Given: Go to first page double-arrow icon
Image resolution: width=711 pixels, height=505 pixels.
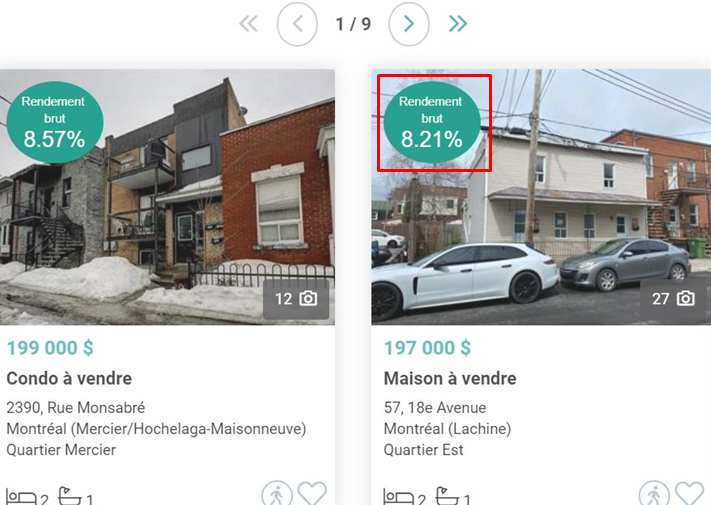Looking at the screenshot, I should [x=248, y=24].
